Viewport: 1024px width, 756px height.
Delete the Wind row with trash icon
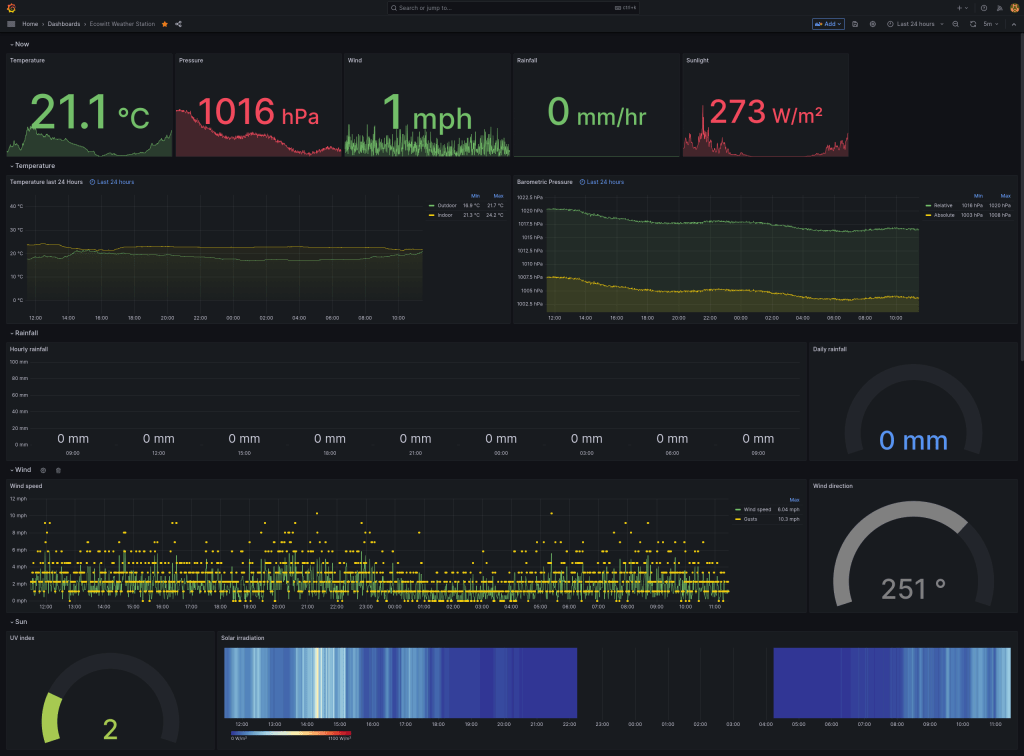pos(58,470)
